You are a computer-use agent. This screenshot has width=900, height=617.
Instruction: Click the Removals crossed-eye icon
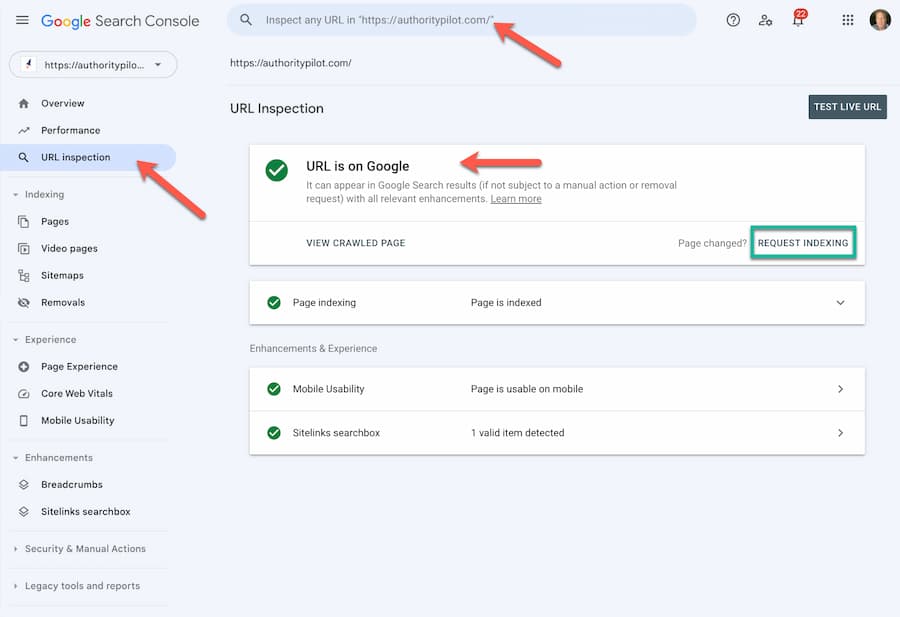[x=24, y=302]
